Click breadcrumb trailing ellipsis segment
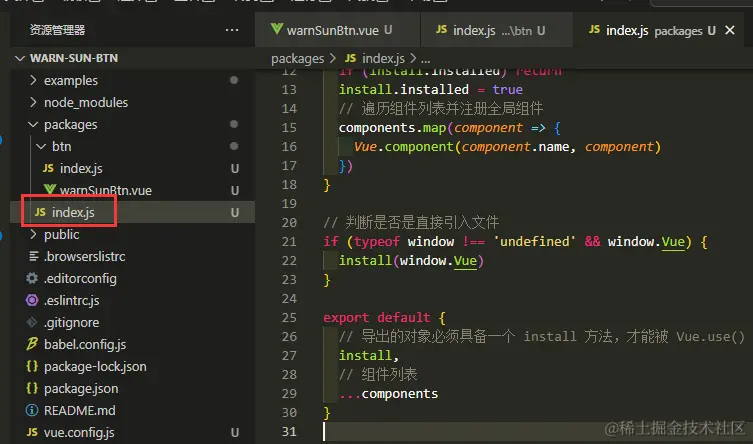This screenshot has width=753, height=444. point(425,59)
